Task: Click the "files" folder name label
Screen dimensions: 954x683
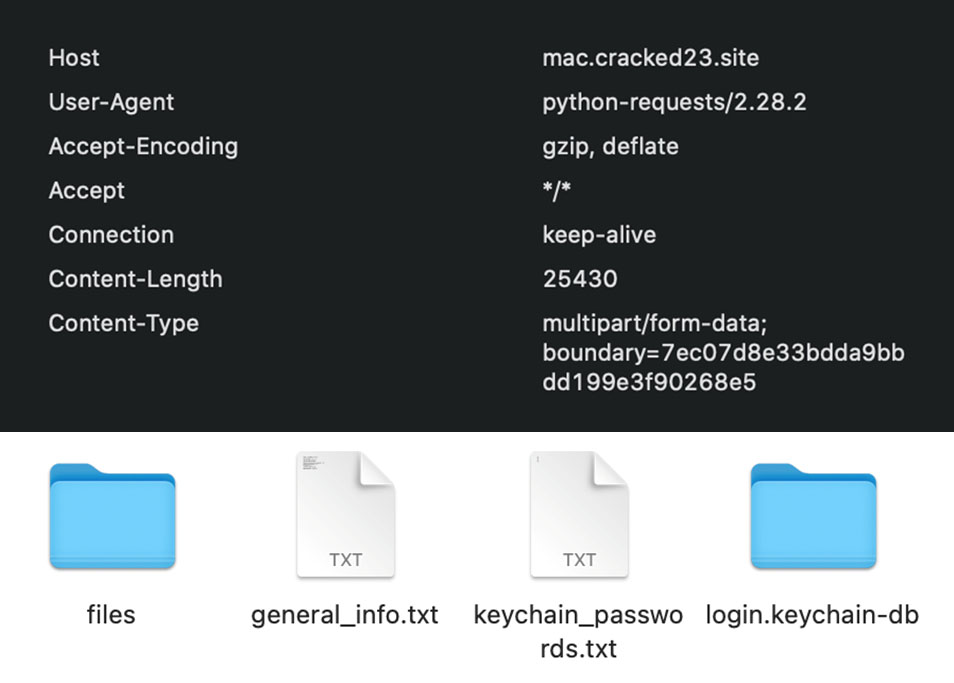Action: (x=111, y=614)
